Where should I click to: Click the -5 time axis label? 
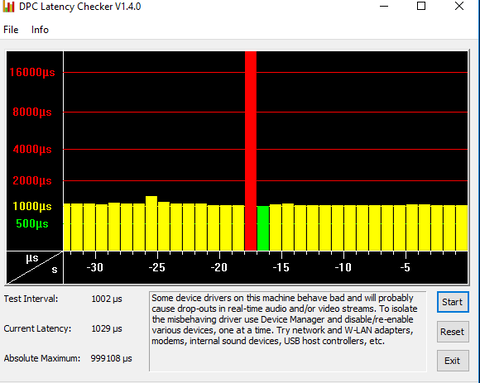click(x=405, y=267)
